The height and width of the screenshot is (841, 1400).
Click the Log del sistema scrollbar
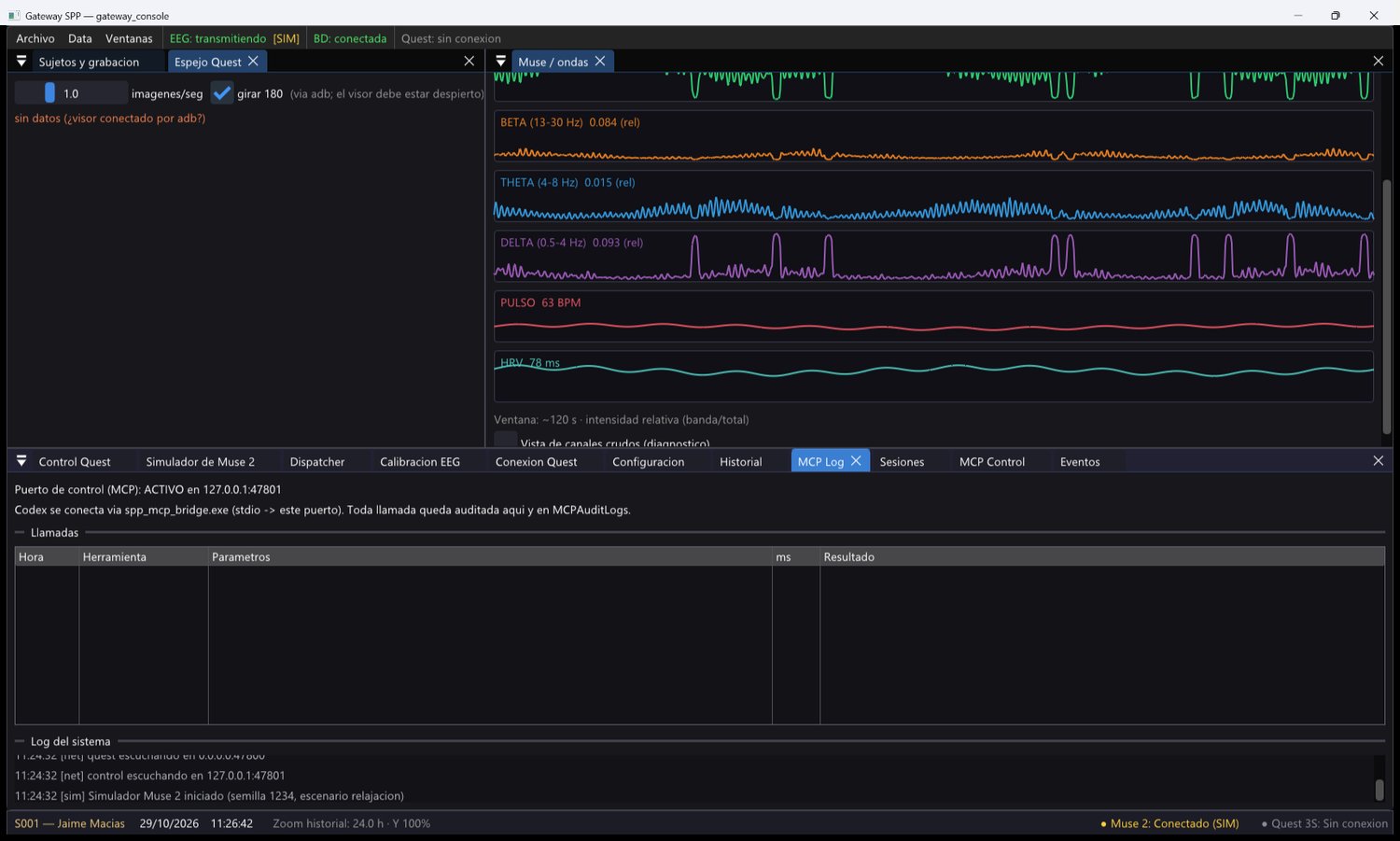tap(1379, 790)
